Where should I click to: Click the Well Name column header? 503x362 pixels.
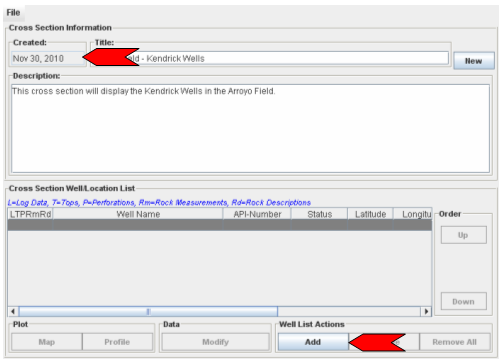[138, 214]
